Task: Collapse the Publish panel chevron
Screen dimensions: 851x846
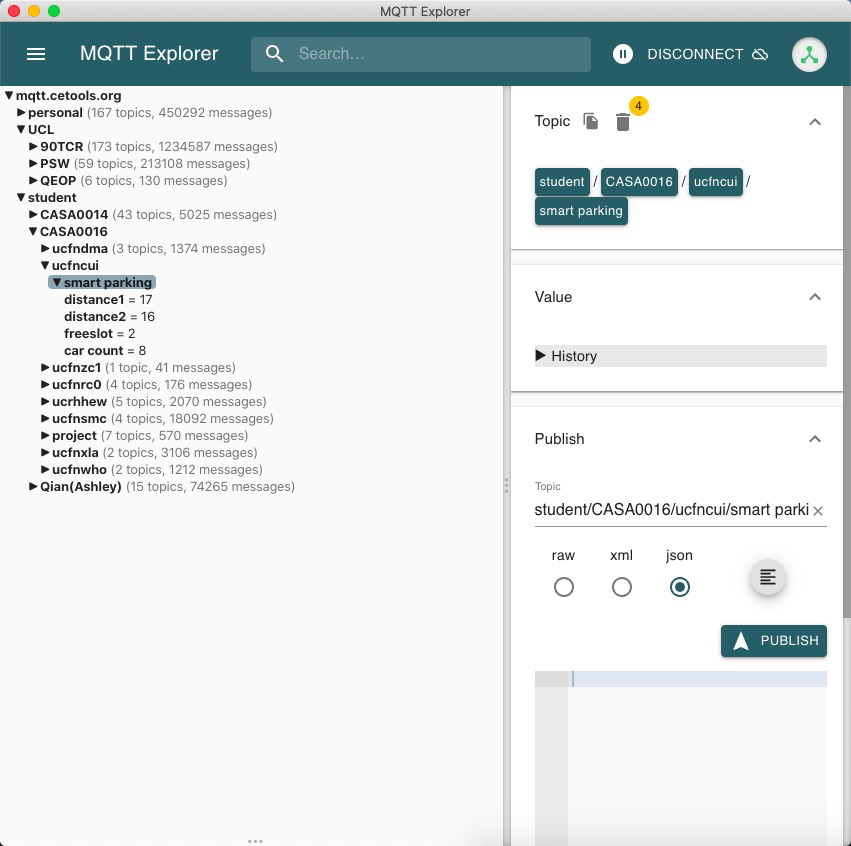Action: click(x=814, y=439)
